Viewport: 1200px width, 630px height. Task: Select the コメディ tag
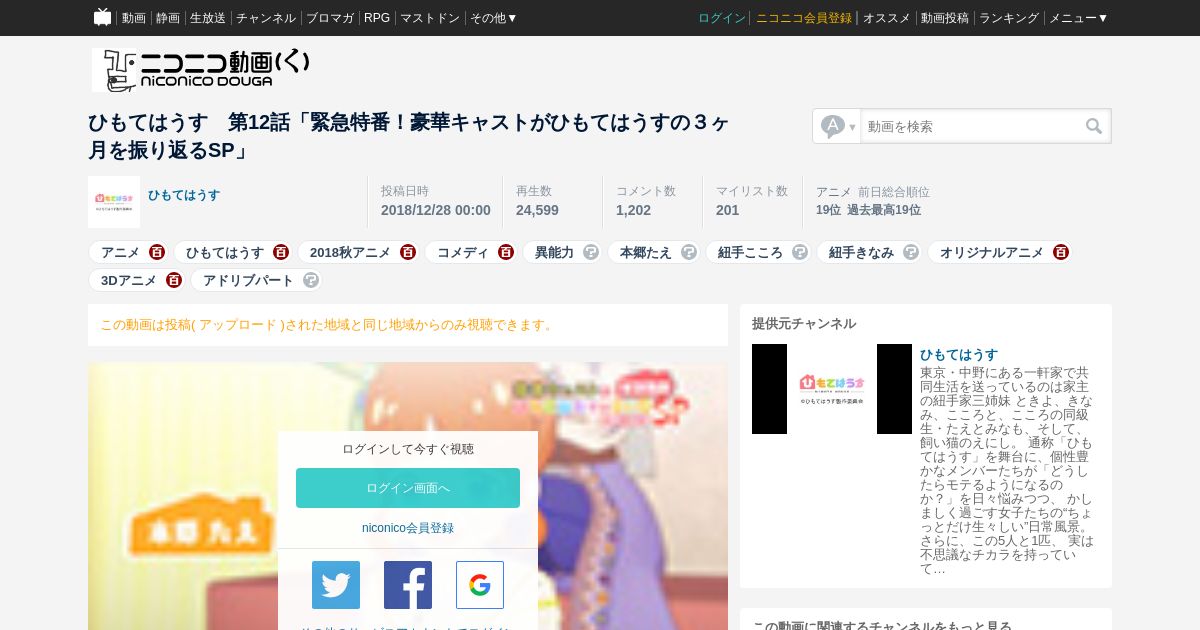click(x=463, y=252)
